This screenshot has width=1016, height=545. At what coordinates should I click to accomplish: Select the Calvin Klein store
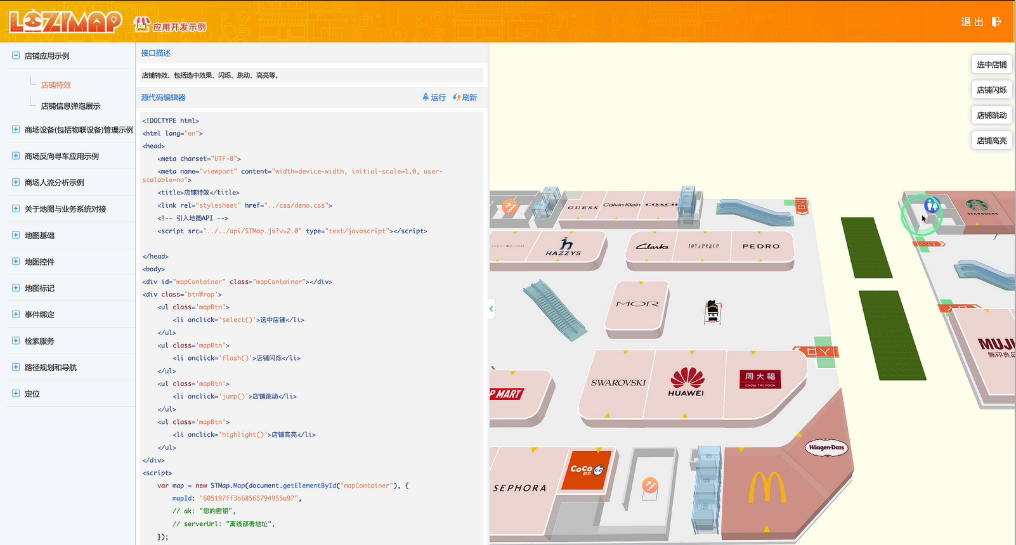coord(622,205)
